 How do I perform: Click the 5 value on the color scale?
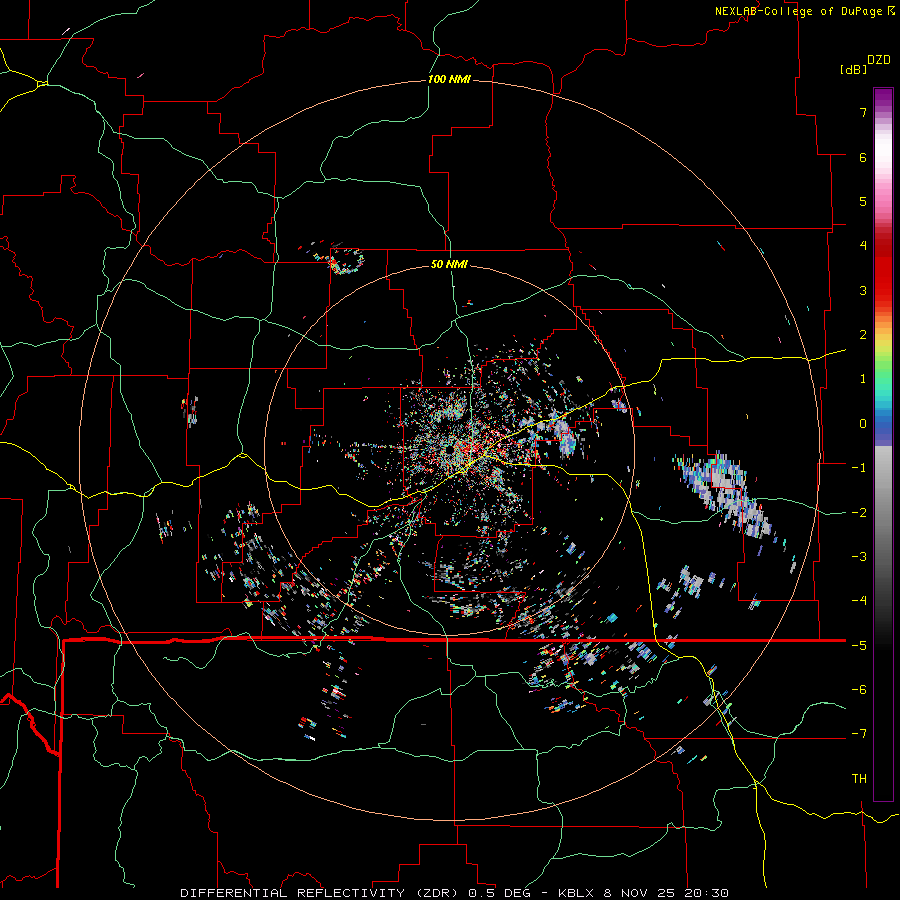(x=863, y=201)
